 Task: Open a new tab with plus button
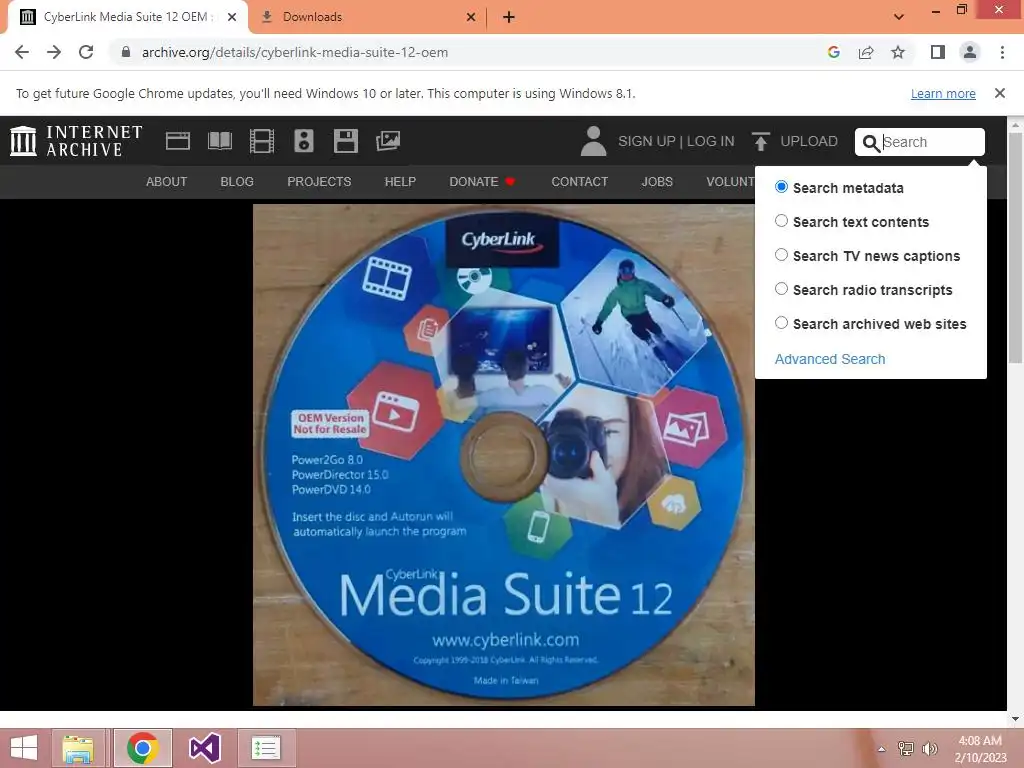(509, 17)
